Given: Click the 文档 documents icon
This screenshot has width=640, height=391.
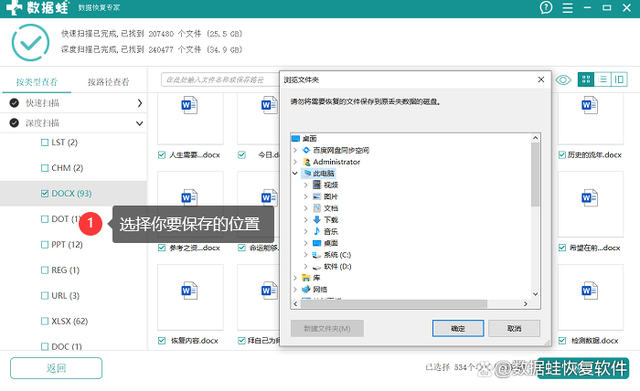Looking at the screenshot, I should [x=317, y=208].
